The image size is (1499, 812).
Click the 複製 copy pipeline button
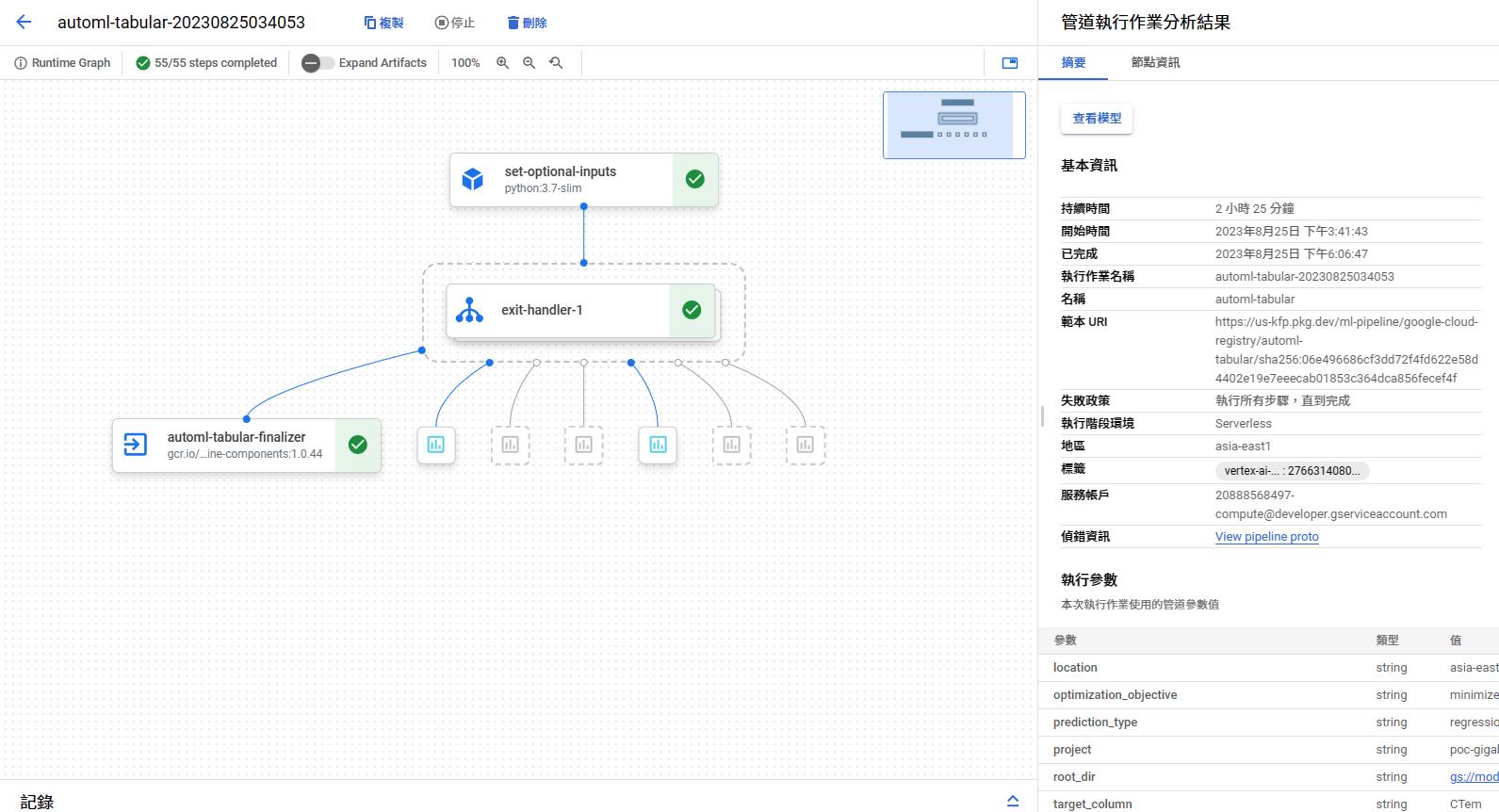(383, 23)
